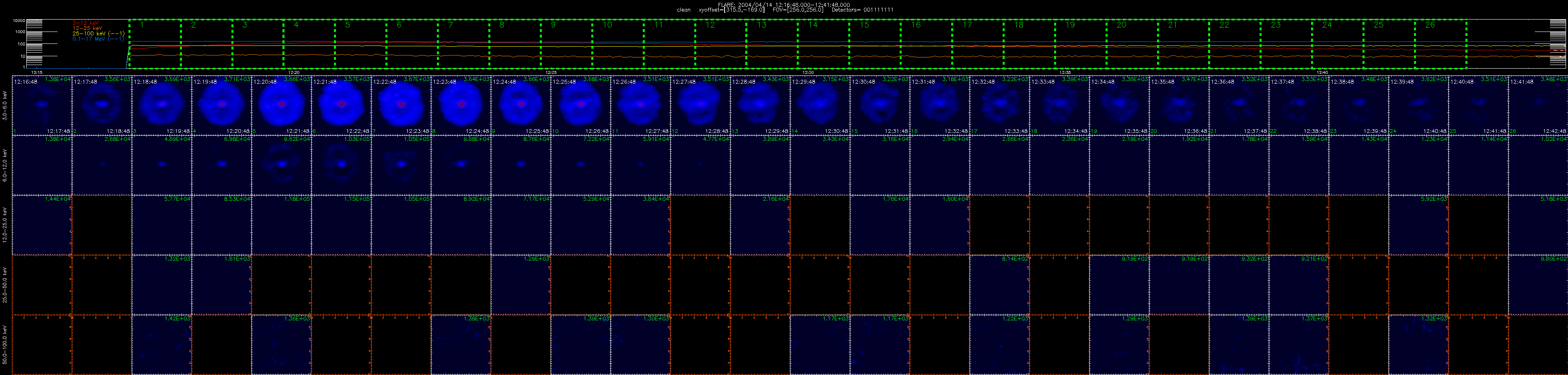The image size is (1568, 375).
Task: Select the 3.0-6.0 keV image starting 12:25:48
Action: click(581, 105)
